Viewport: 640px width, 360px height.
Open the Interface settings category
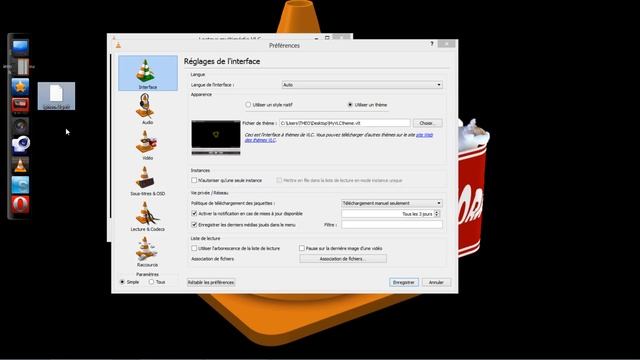(x=148, y=73)
